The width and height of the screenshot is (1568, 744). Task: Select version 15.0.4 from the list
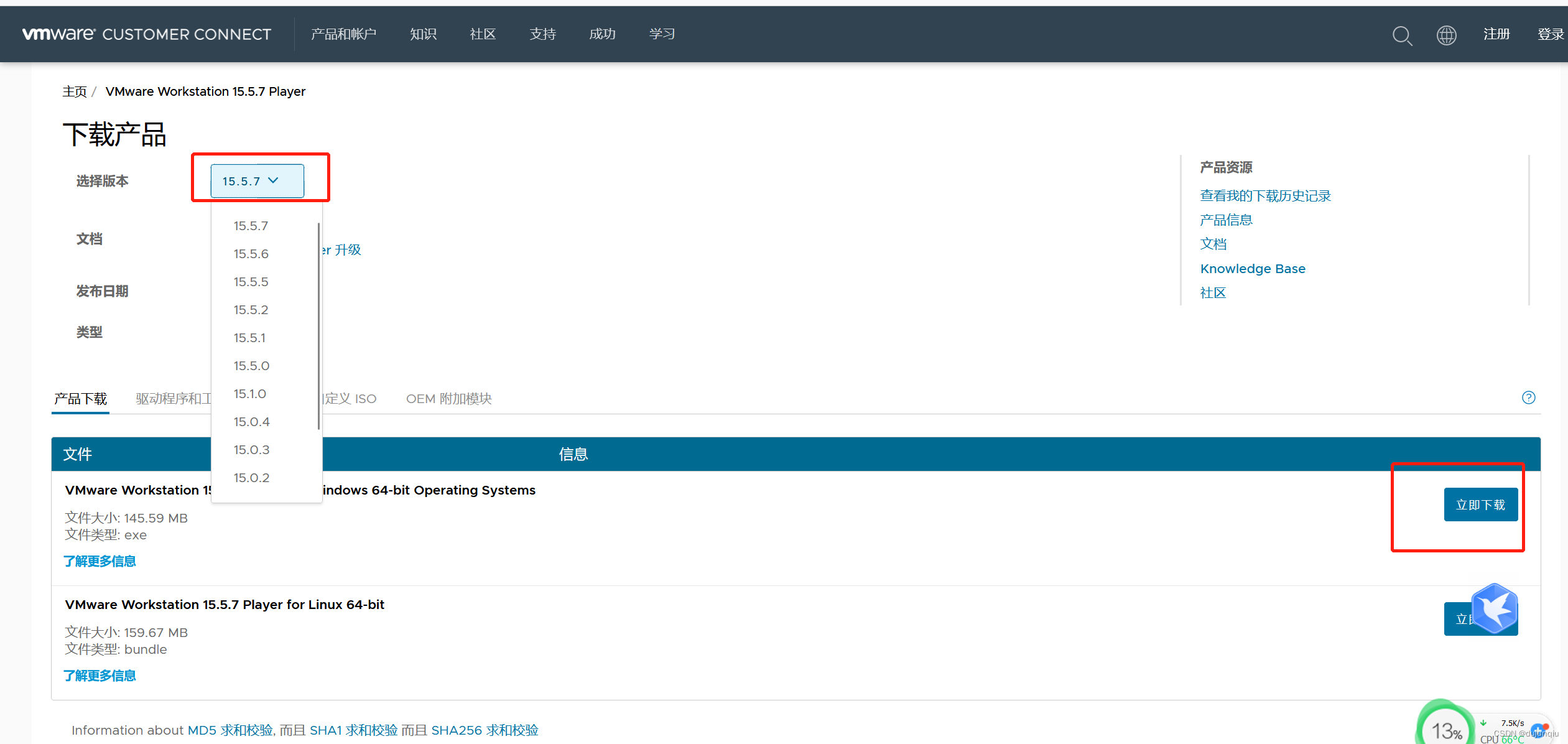[251, 422]
